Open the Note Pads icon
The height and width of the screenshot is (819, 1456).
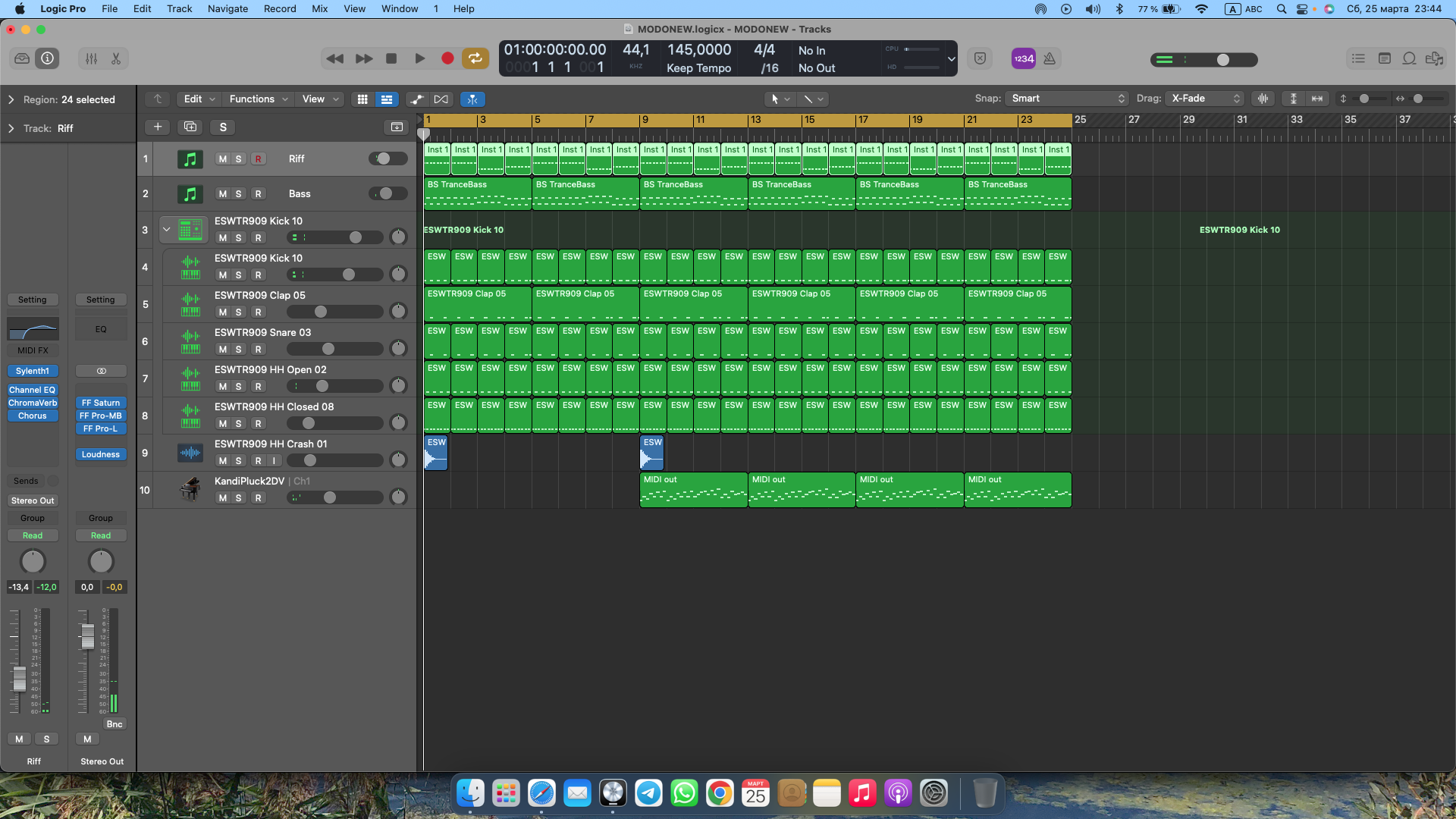tap(1384, 58)
